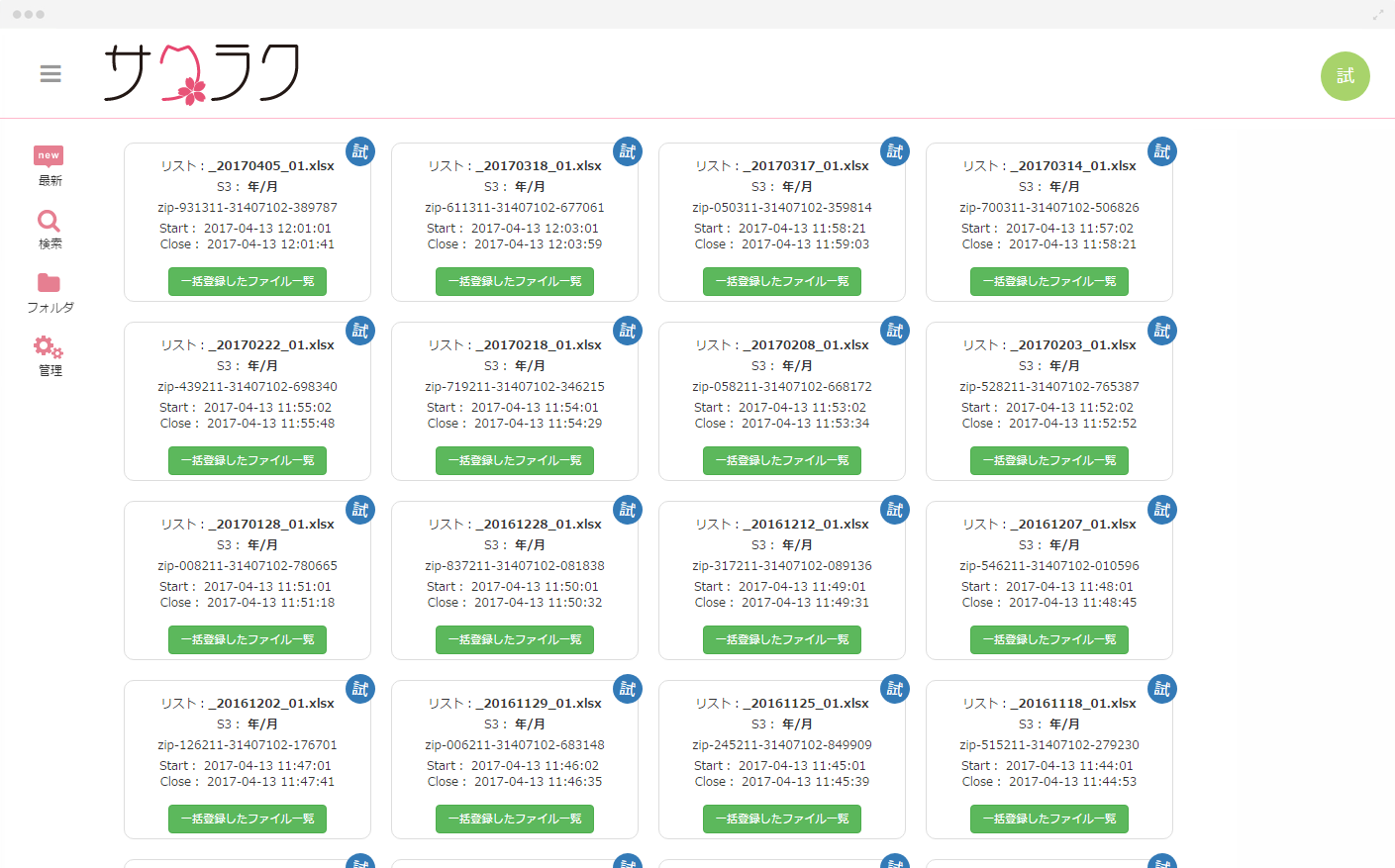Open file list for _20170208_01.xlsx
The height and width of the screenshot is (868, 1395).
782,460
